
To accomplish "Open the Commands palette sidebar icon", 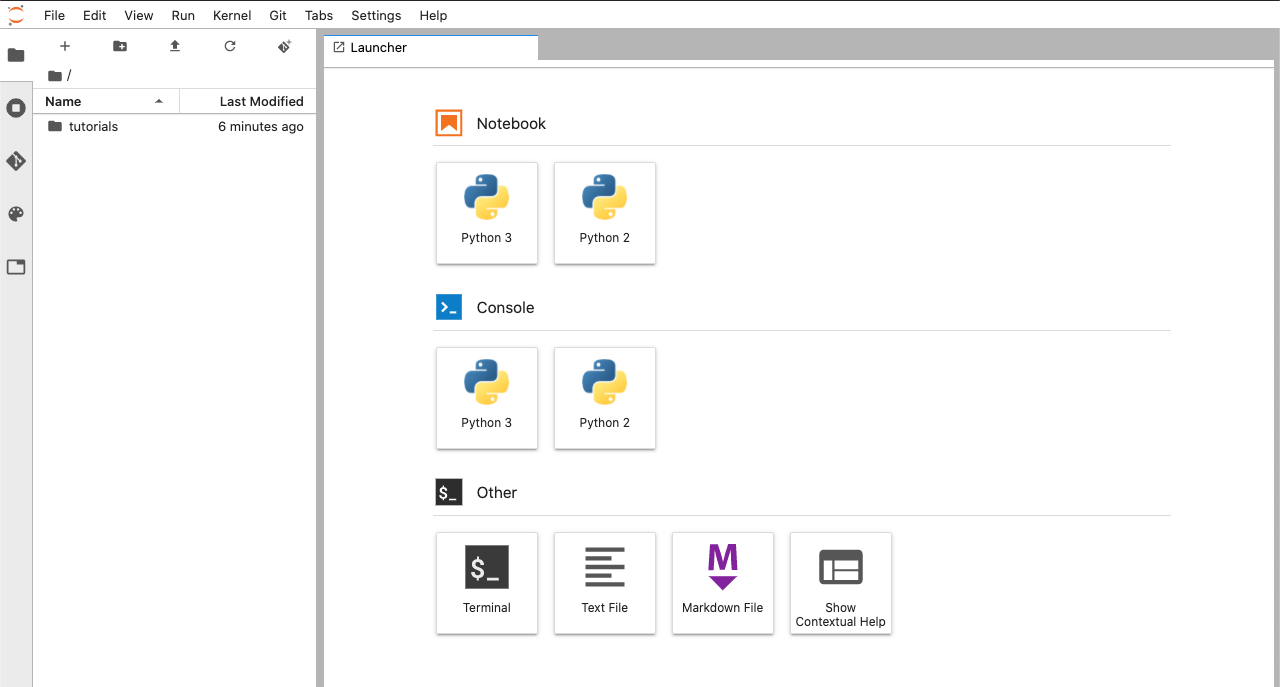I will click(16, 214).
